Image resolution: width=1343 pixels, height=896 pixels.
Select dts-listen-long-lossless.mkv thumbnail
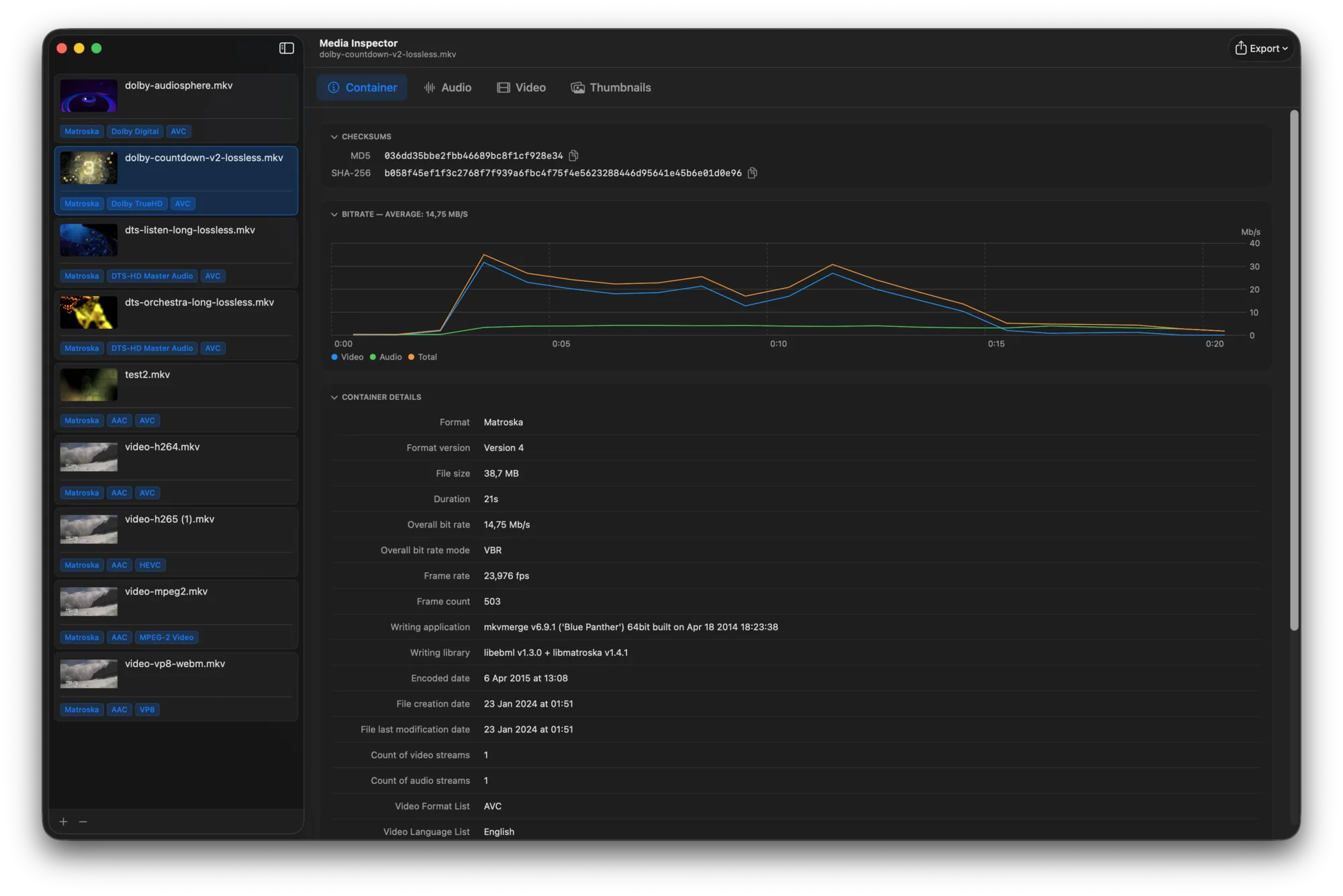point(89,240)
